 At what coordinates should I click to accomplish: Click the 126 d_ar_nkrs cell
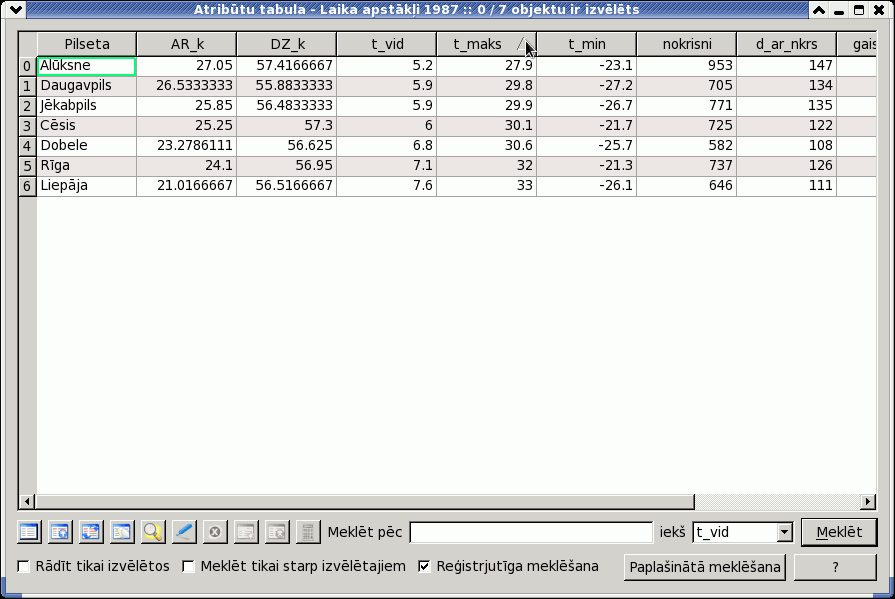787,166
